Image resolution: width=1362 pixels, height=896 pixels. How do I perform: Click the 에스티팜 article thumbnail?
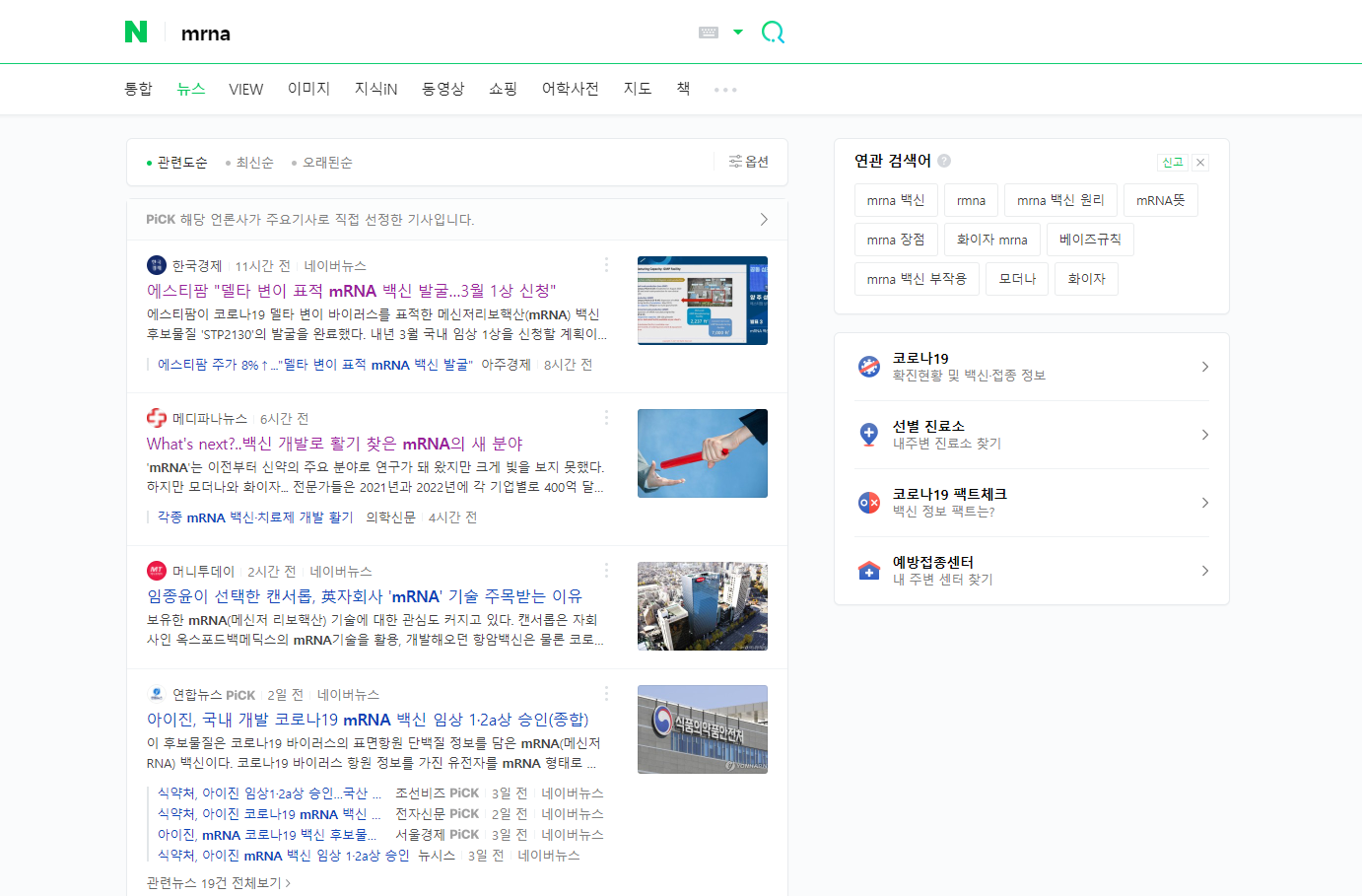[x=703, y=301]
